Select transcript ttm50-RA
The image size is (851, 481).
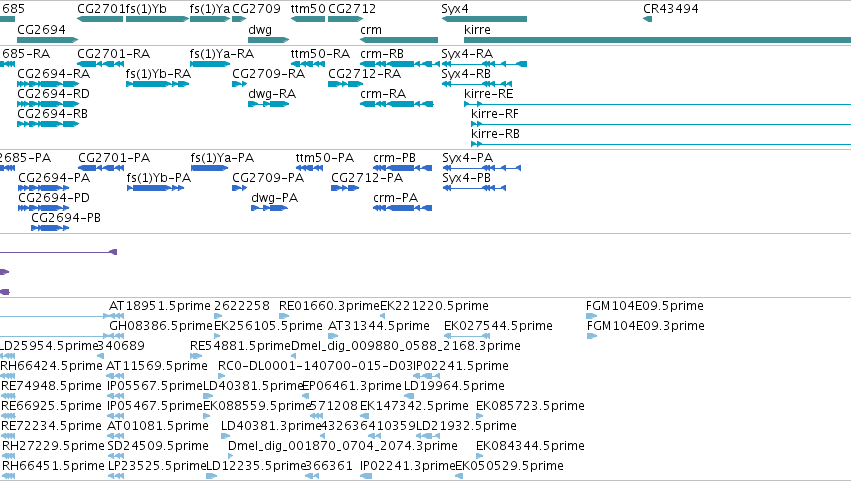[308, 64]
